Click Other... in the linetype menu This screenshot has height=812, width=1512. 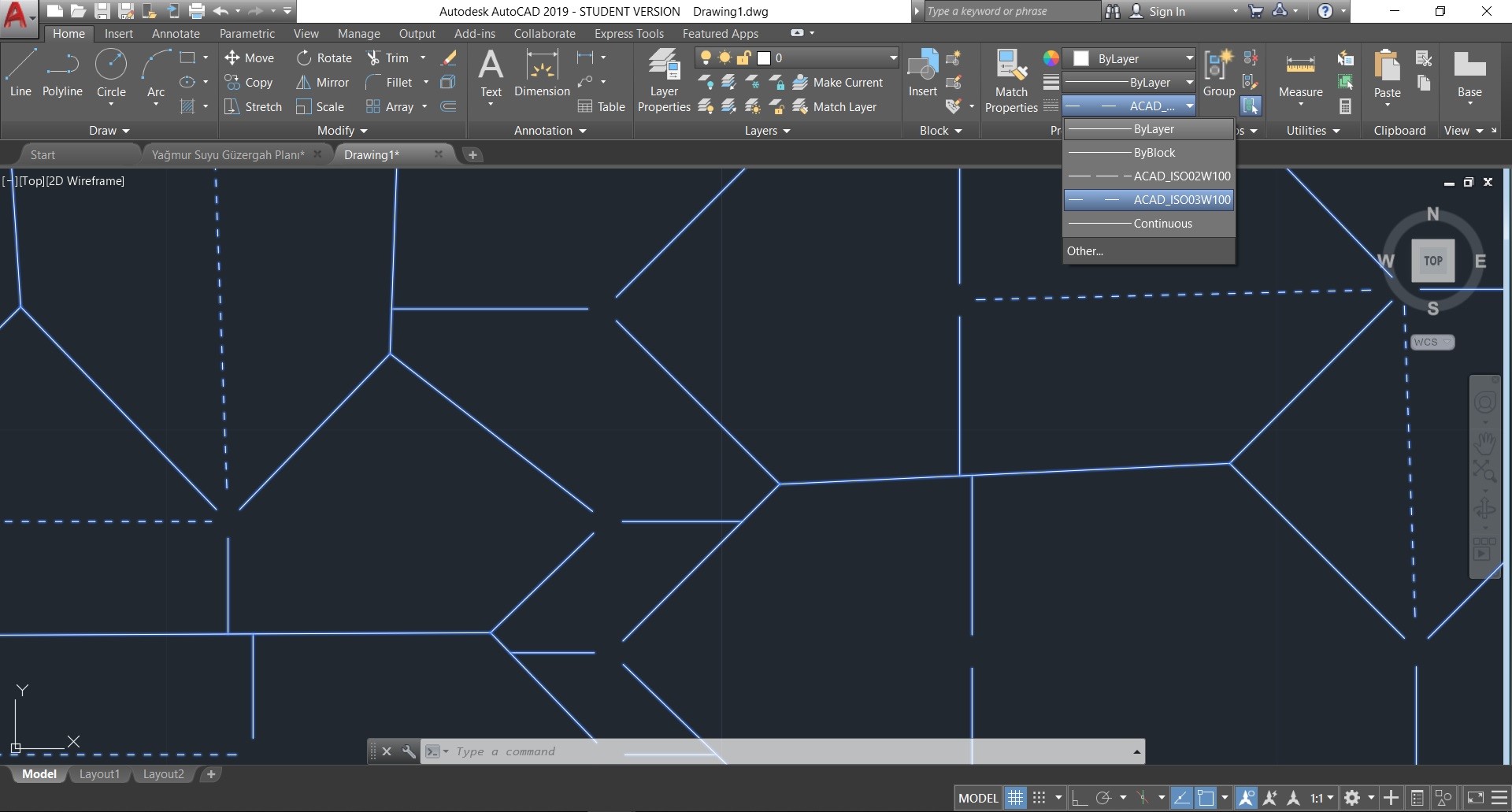click(1086, 250)
